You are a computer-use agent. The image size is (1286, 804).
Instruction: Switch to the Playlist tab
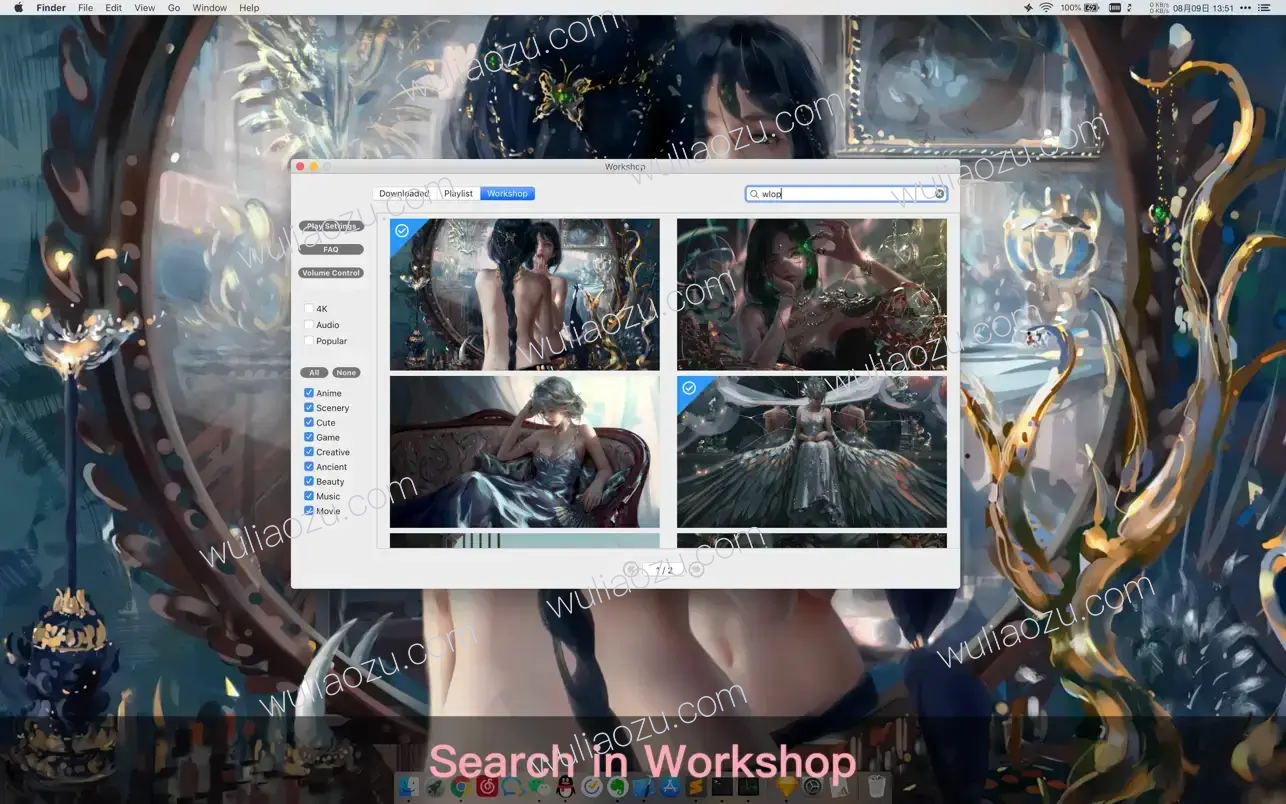458,194
